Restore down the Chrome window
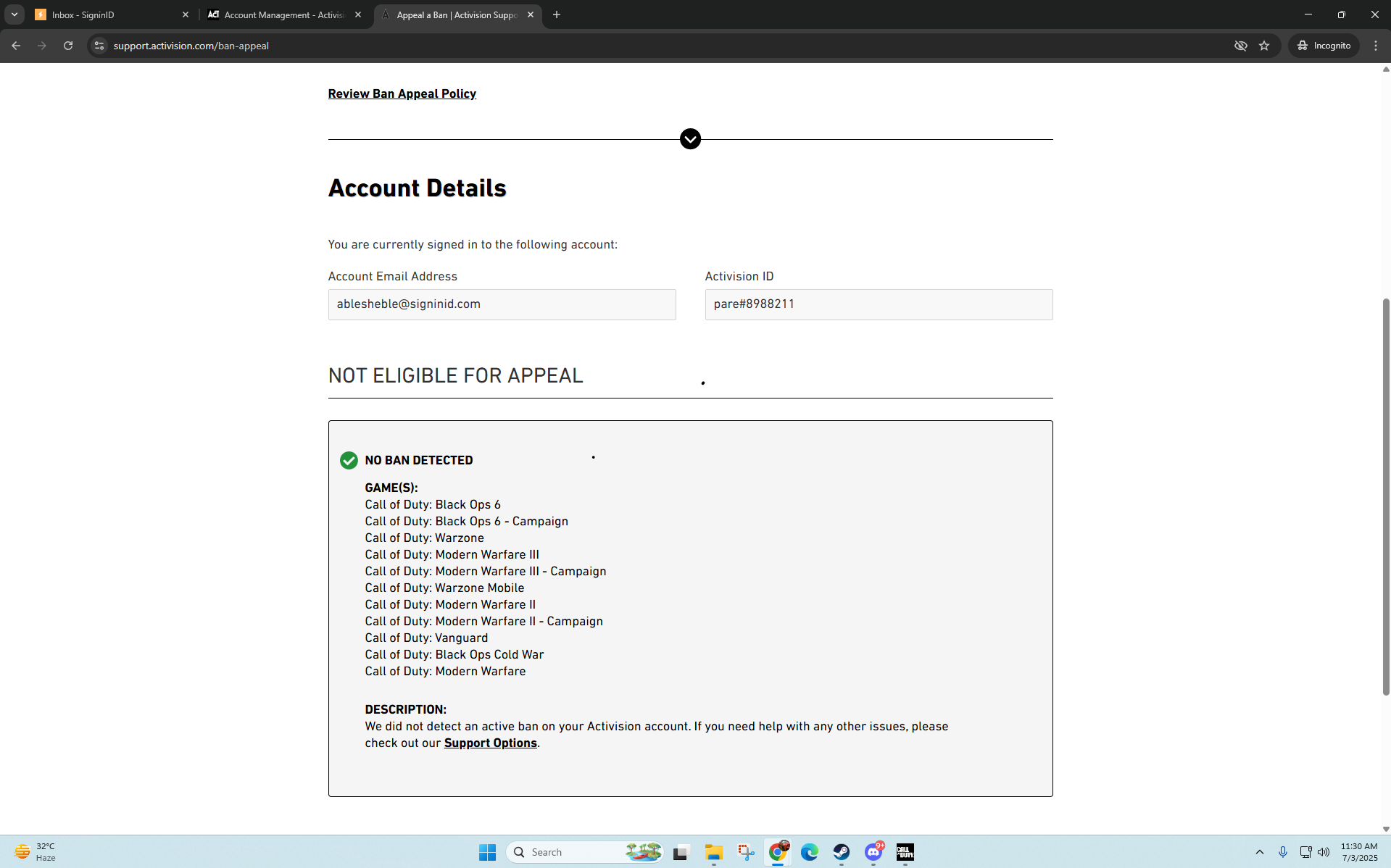Viewport: 1391px width, 868px height. tap(1342, 14)
